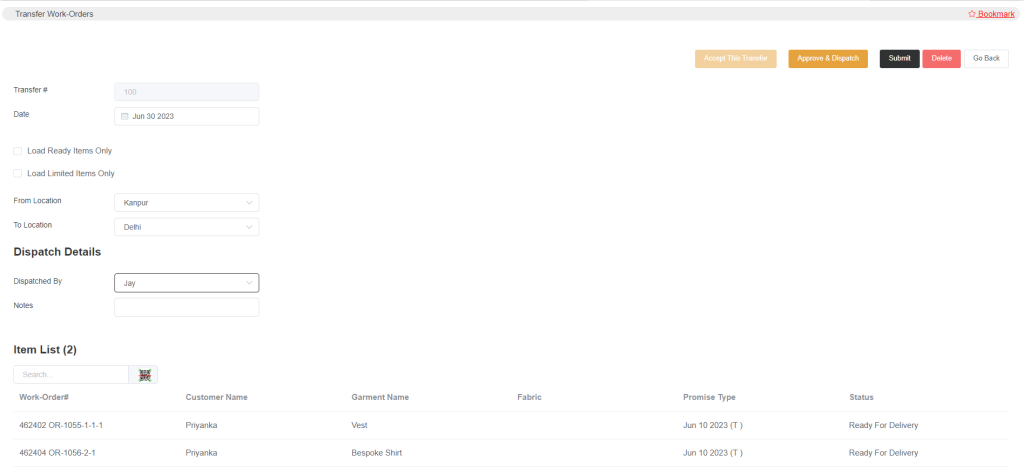Click promise date in Bespoke Shirt row
The width and height of the screenshot is (1024, 468).
pyautogui.click(x=712, y=453)
